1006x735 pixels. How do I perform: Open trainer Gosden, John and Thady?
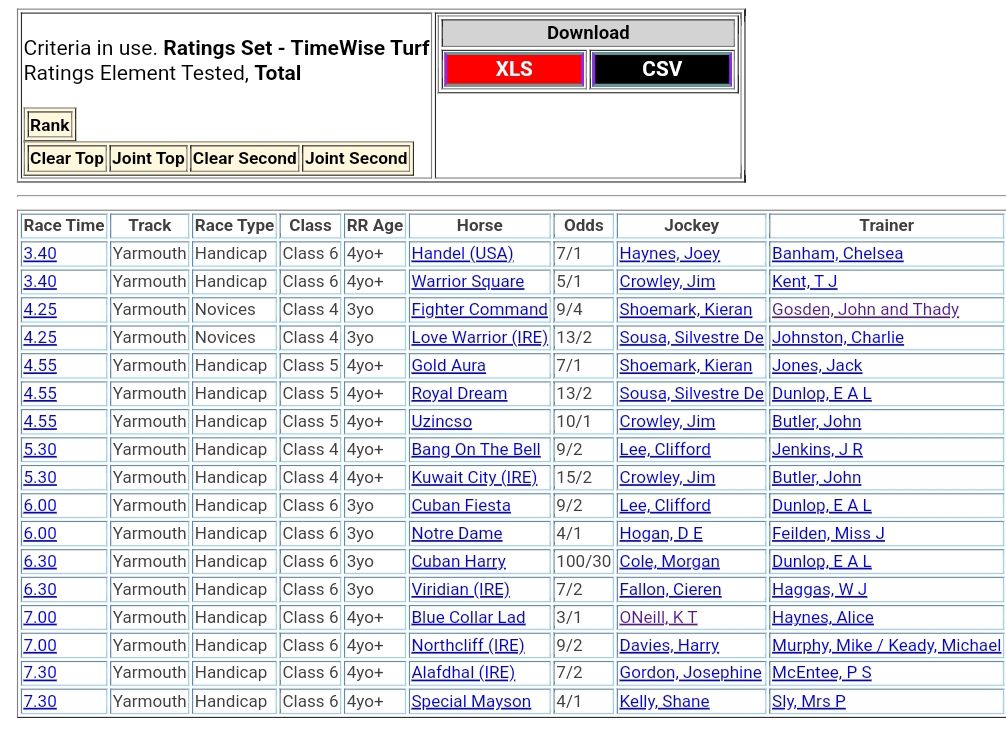865,310
